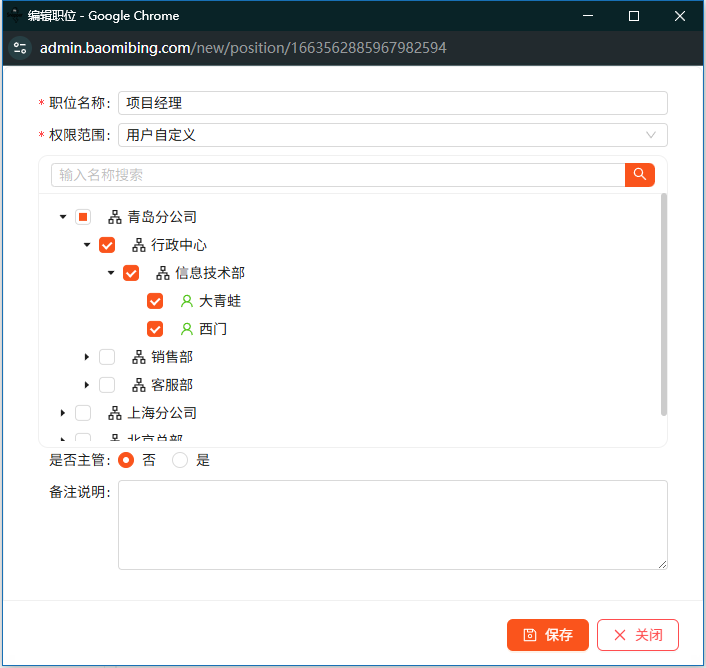This screenshot has width=706, height=668.
Task: Click the 关闭 close button
Action: pos(637,635)
